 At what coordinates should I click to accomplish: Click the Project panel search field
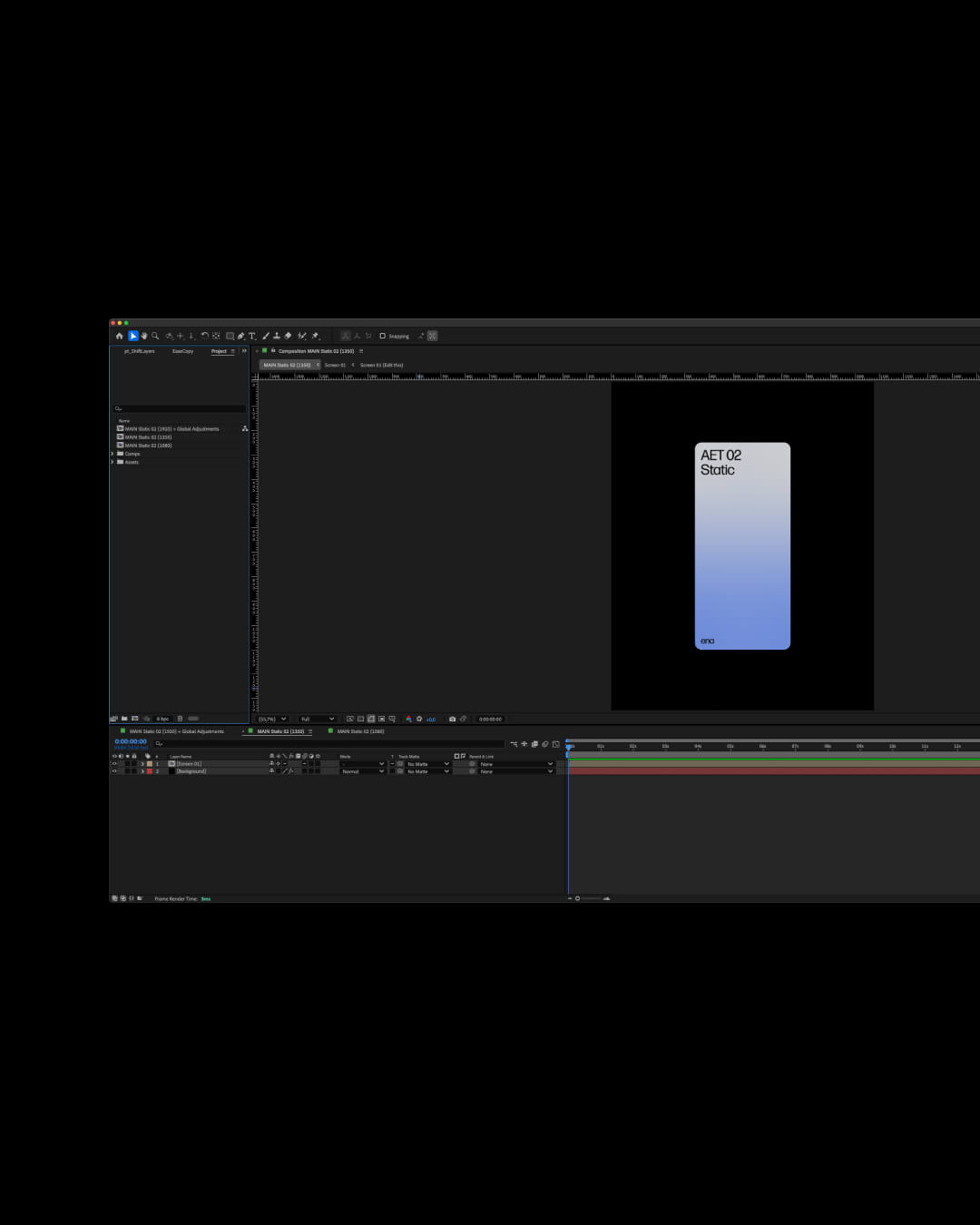(x=179, y=408)
